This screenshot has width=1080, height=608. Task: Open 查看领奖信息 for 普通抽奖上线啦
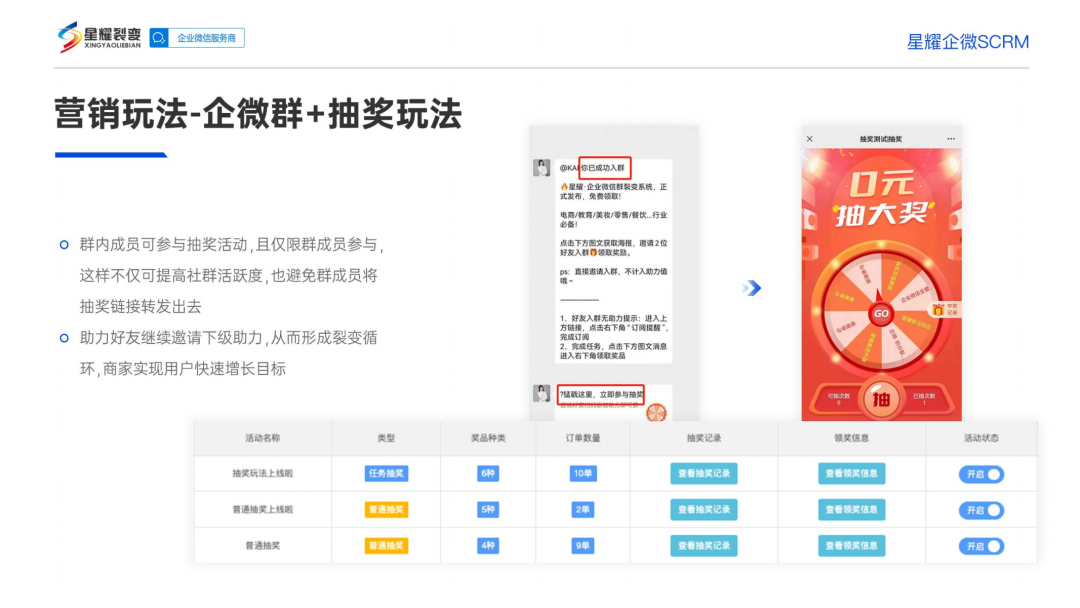(851, 510)
